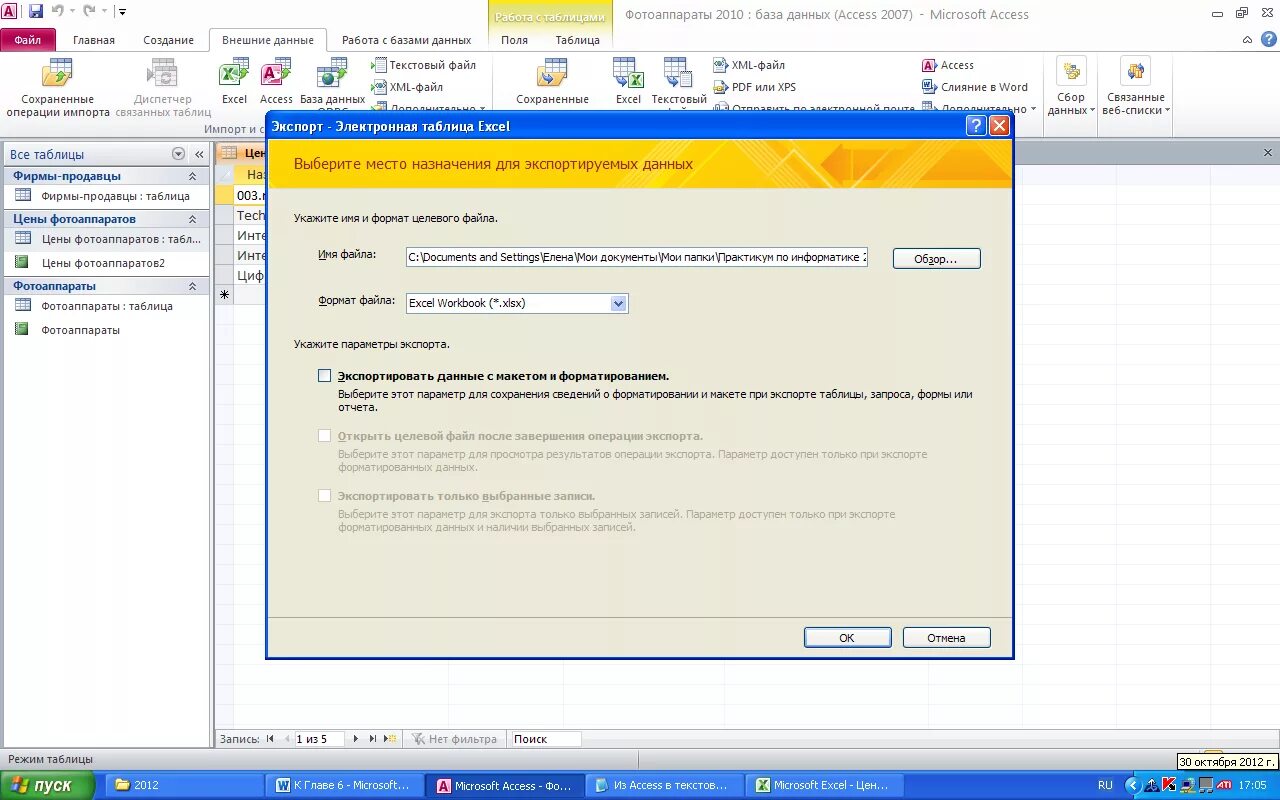Click the current record number box

(x=318, y=739)
